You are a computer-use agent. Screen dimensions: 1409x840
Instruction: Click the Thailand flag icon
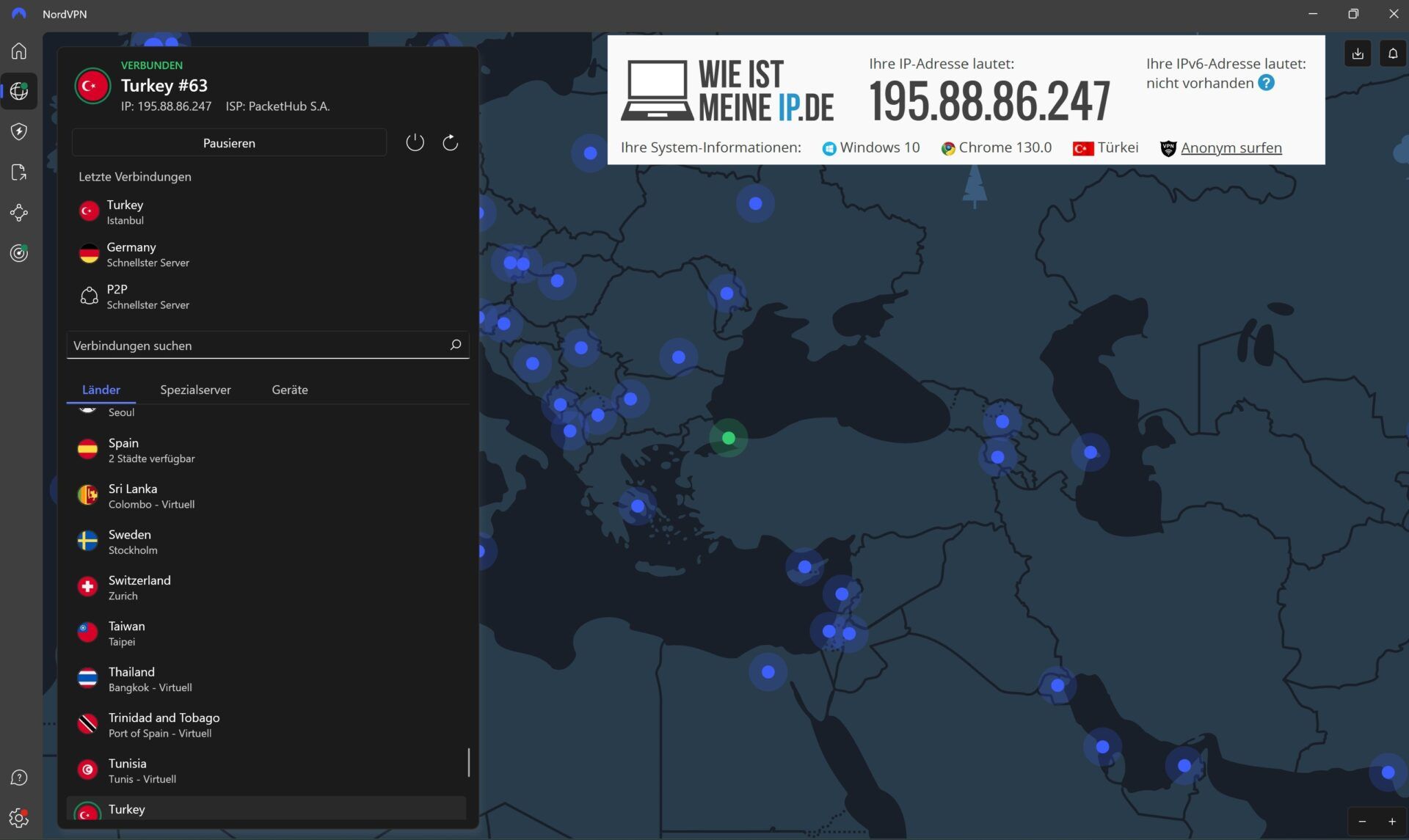[87, 678]
